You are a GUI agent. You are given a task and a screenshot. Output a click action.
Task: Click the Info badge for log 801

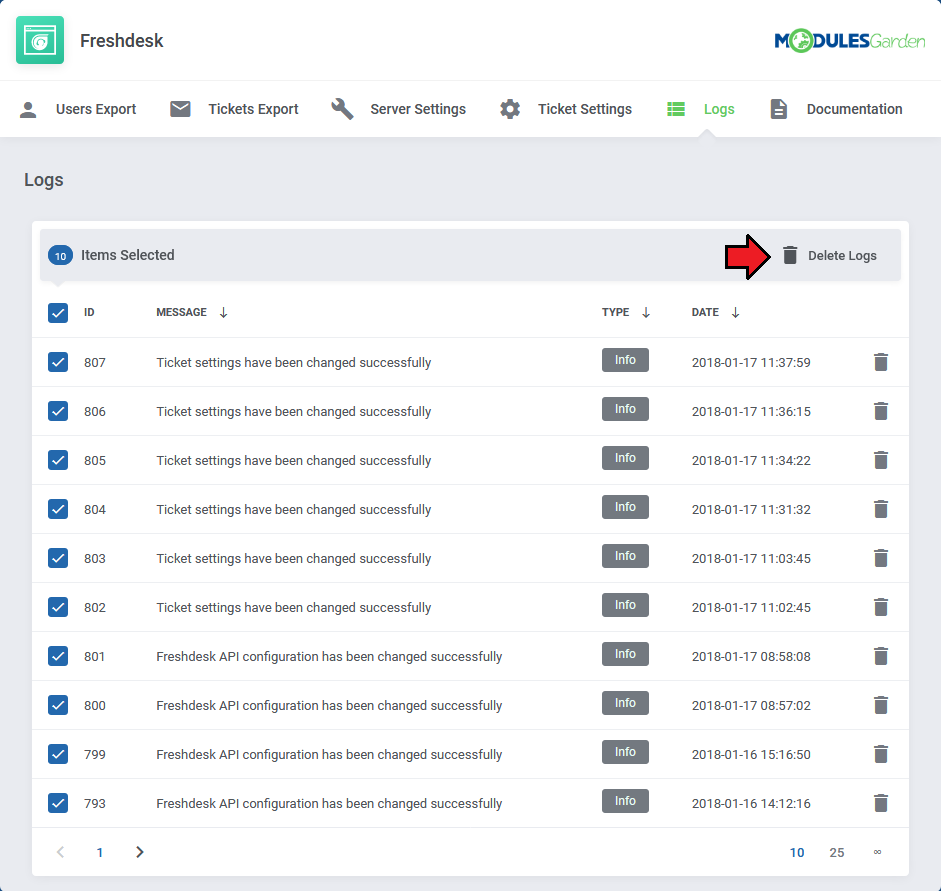click(x=625, y=654)
